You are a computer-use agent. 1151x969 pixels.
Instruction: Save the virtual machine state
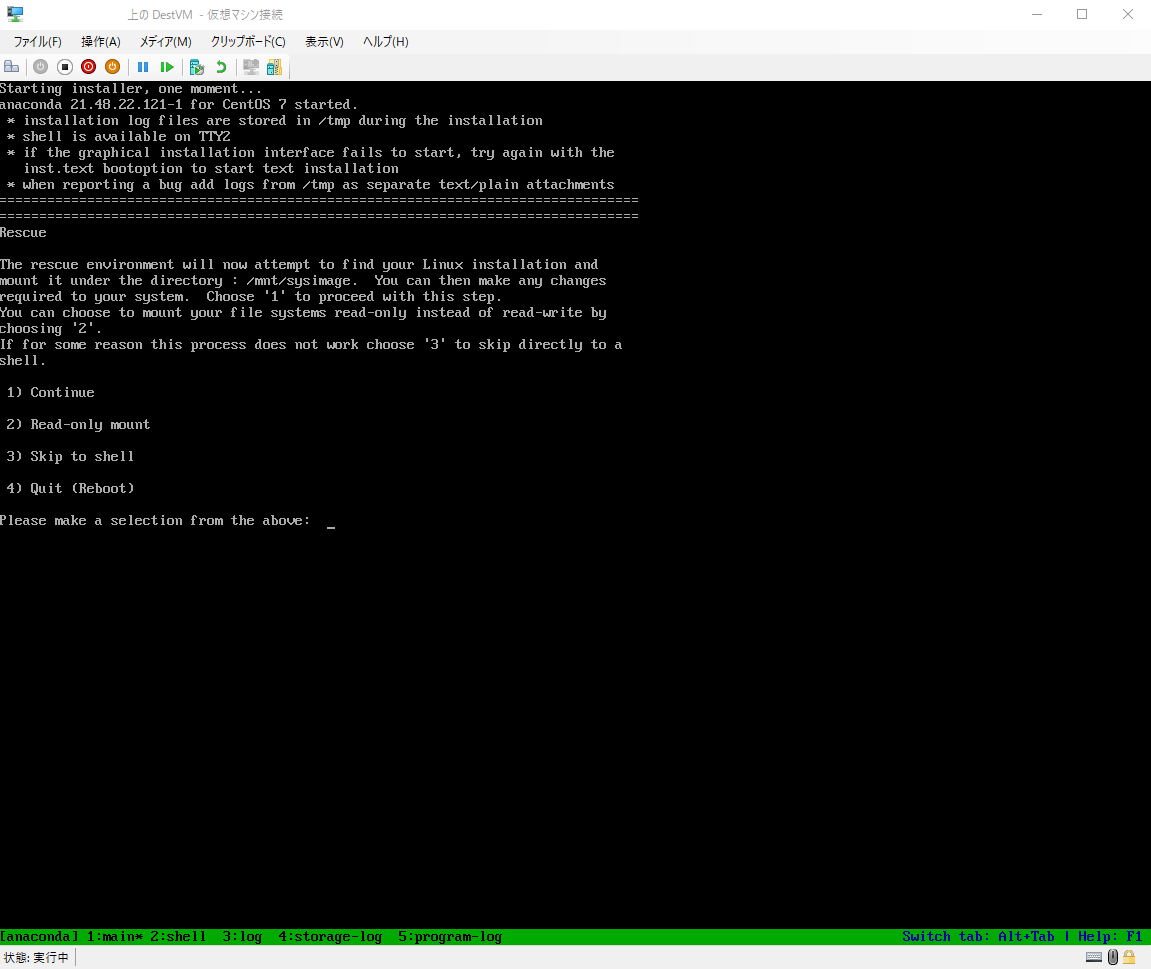112,66
